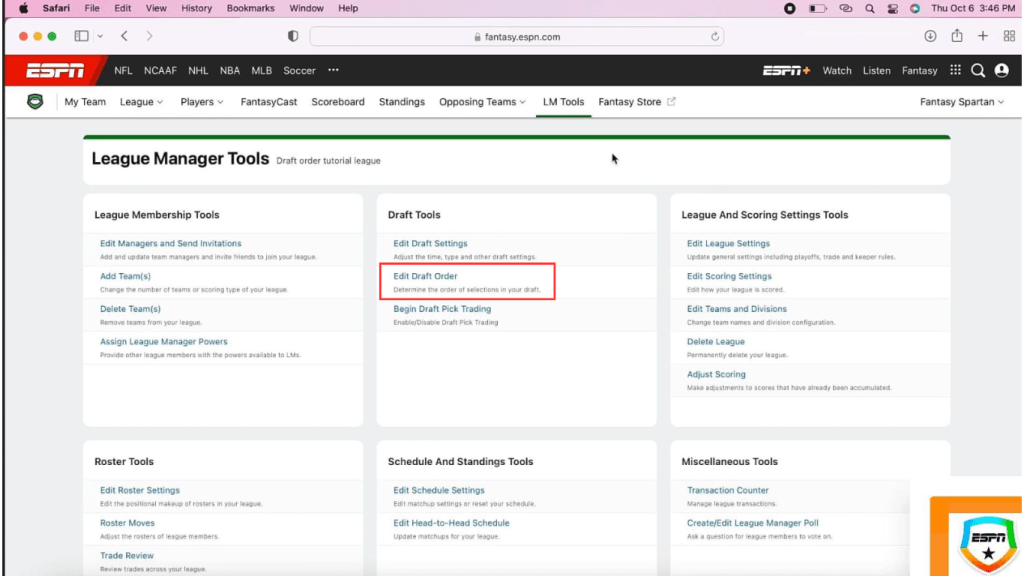1024x576 pixels.
Task: Show the Safari tab overview icon
Action: click(1009, 36)
